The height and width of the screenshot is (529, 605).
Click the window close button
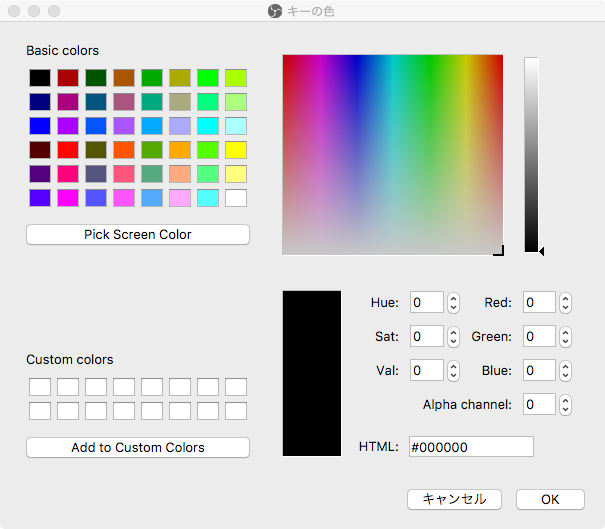click(x=14, y=11)
